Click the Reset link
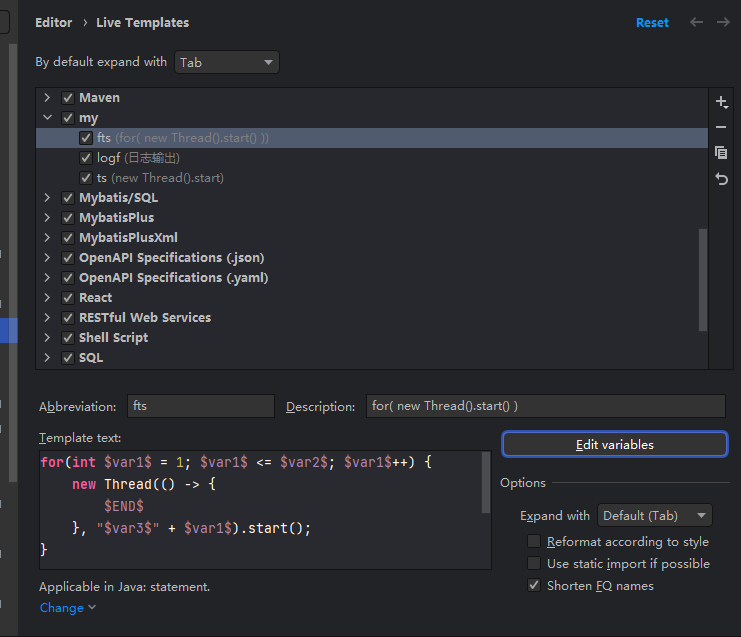The image size is (741, 637). click(652, 22)
